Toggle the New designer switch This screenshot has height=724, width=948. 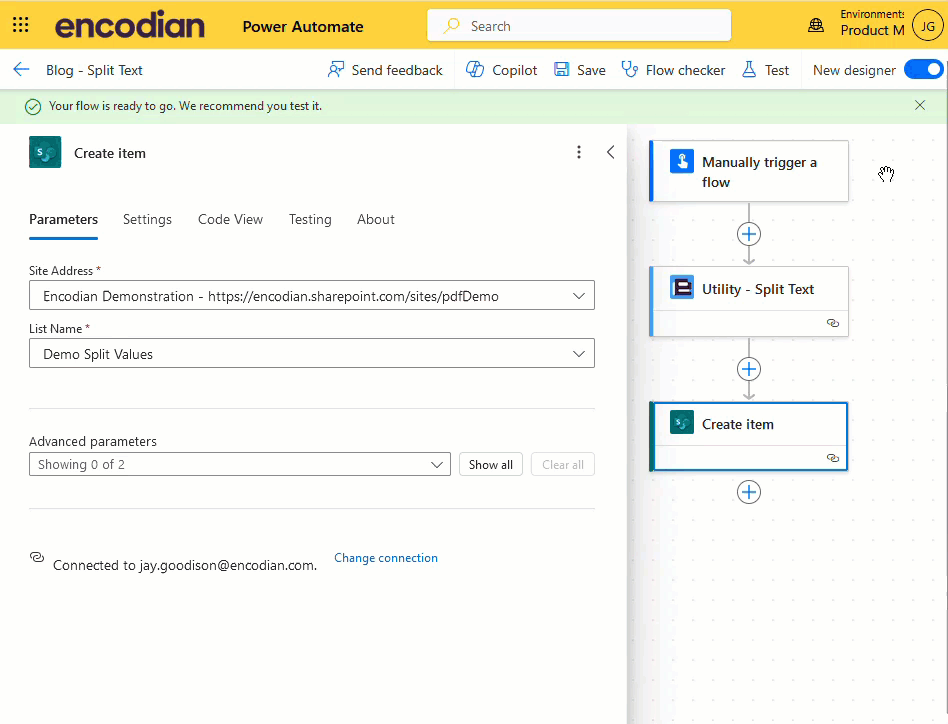point(924,69)
